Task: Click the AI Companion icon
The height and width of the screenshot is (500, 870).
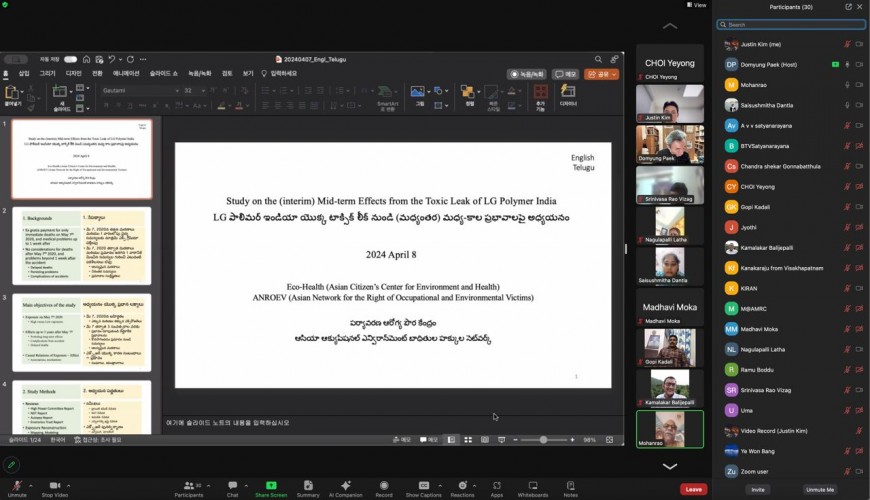Action: pos(346,487)
